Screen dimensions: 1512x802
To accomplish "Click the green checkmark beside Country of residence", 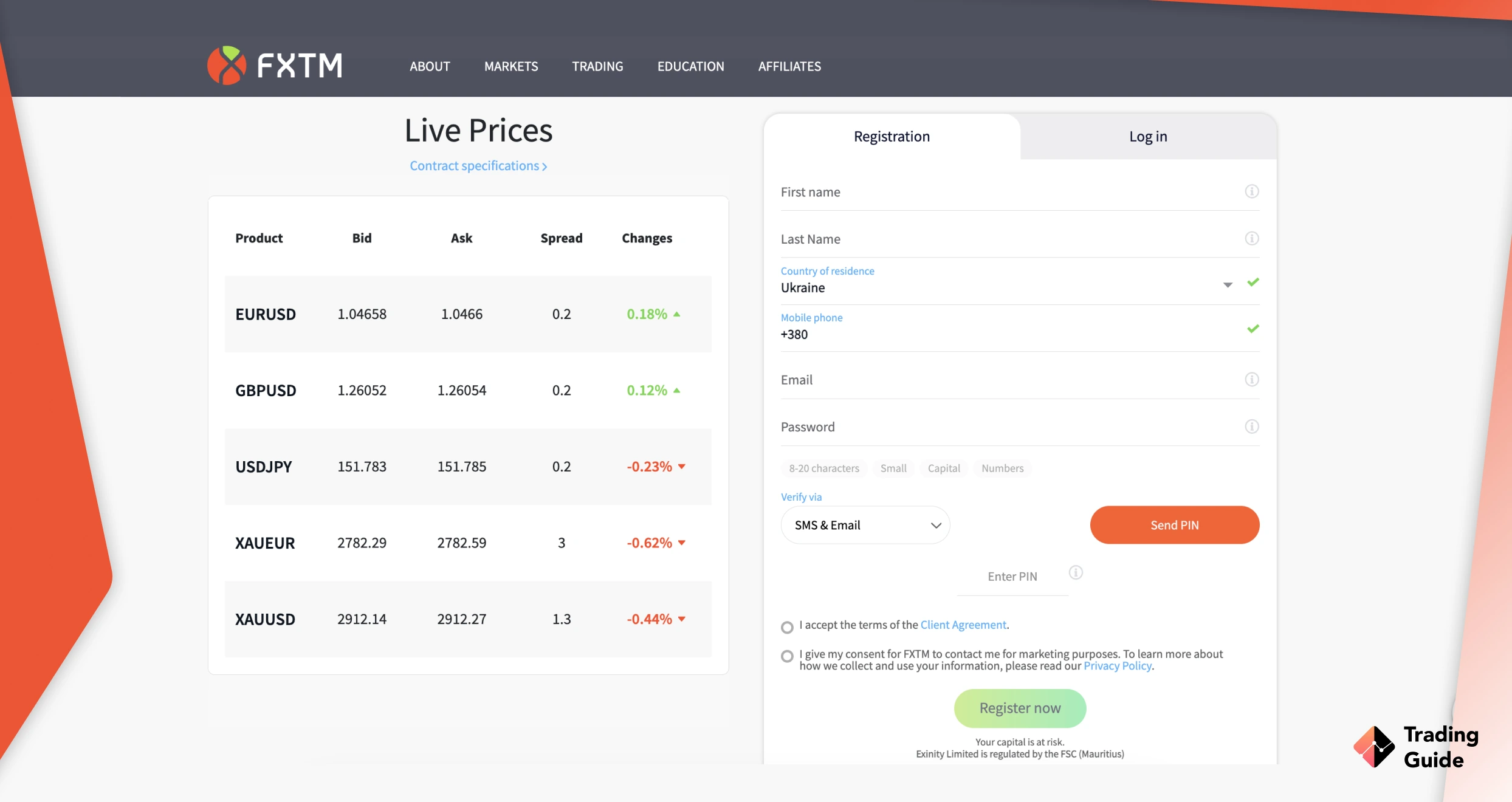I will coord(1253,282).
